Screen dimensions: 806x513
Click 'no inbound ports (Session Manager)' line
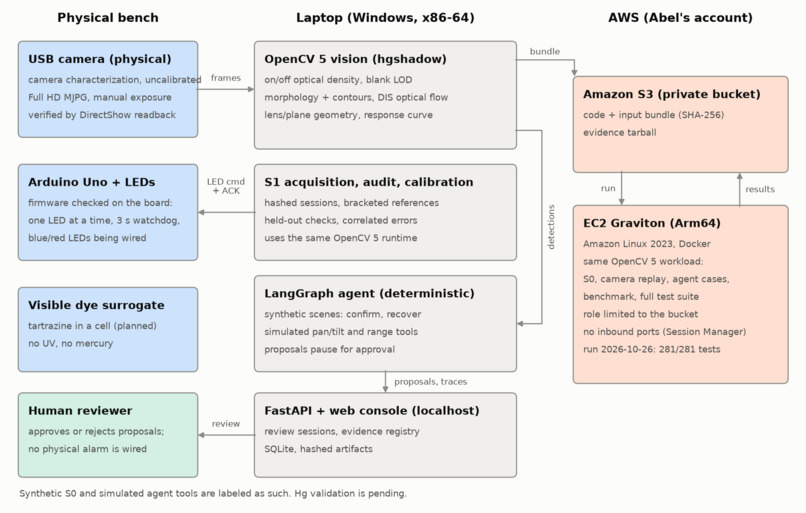665,332
